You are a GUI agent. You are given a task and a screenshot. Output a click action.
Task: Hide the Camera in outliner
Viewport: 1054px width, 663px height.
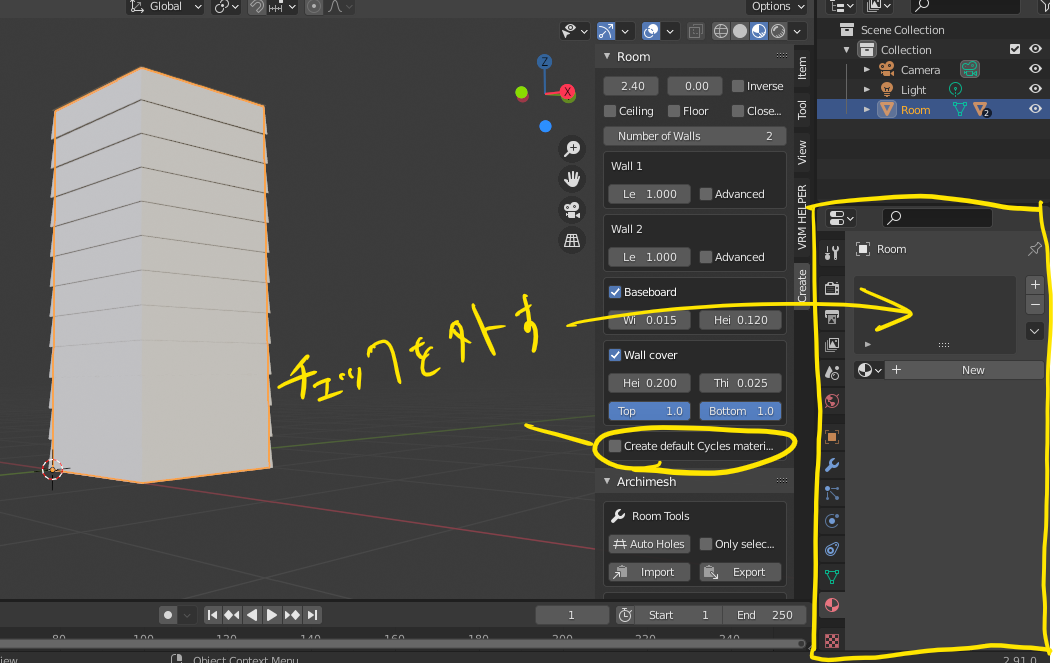click(x=1035, y=69)
